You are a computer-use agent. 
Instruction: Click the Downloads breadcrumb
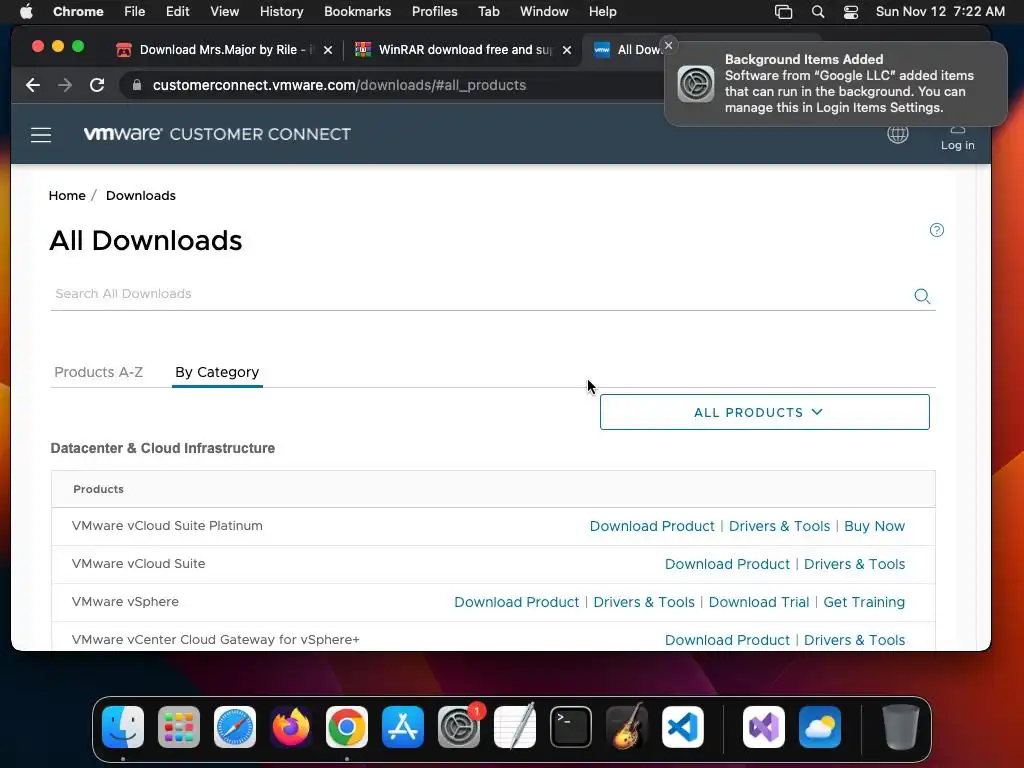click(x=140, y=196)
